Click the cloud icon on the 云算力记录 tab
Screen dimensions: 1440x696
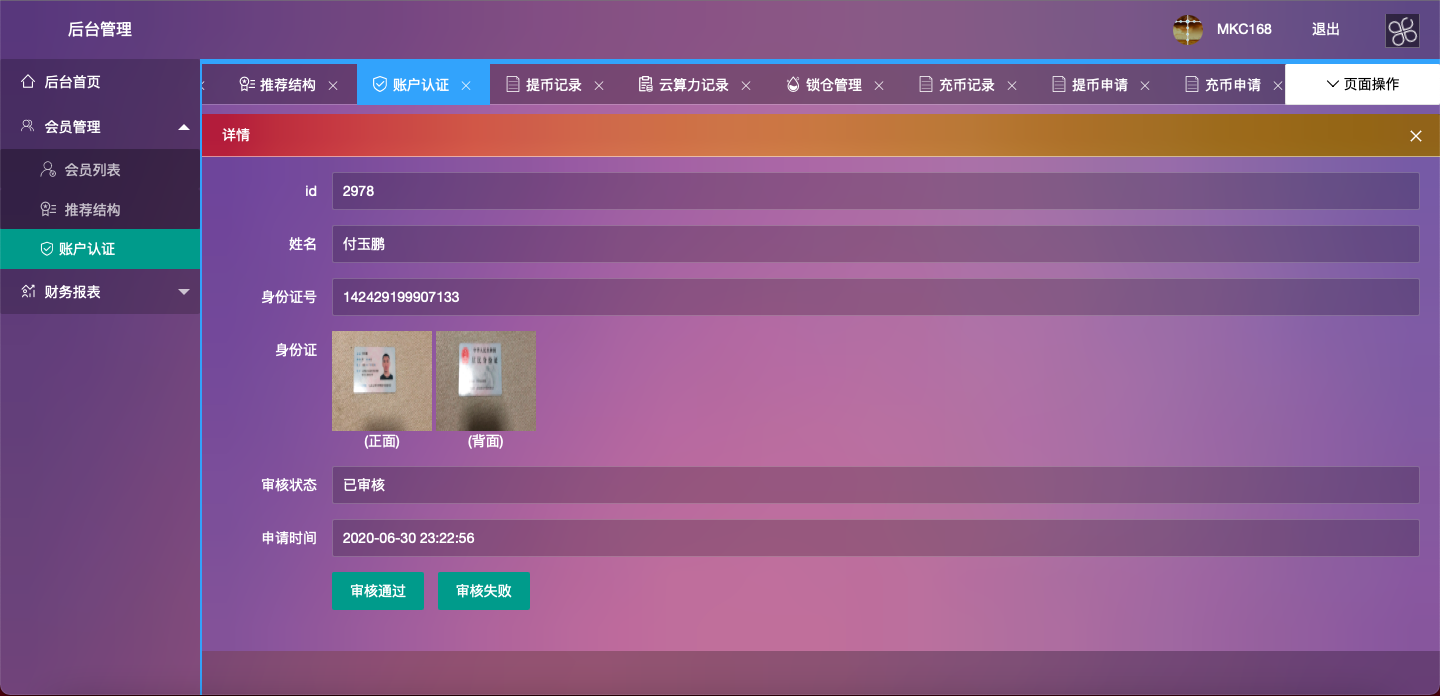pos(645,84)
